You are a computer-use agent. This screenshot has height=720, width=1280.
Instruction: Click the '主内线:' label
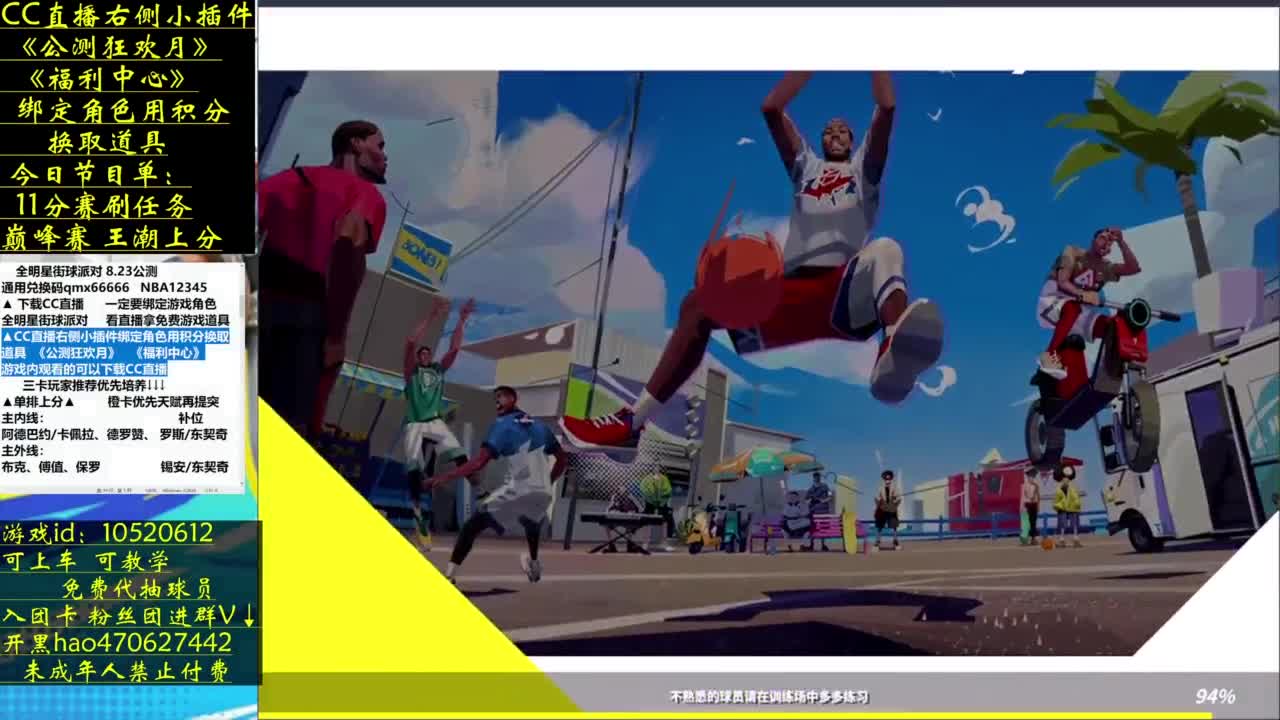tap(22, 418)
